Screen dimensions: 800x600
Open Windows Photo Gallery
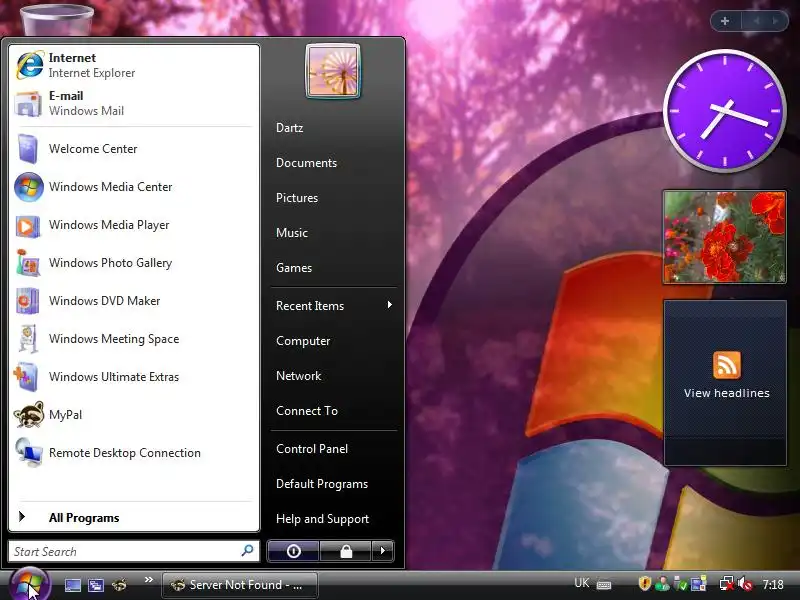coord(134,263)
